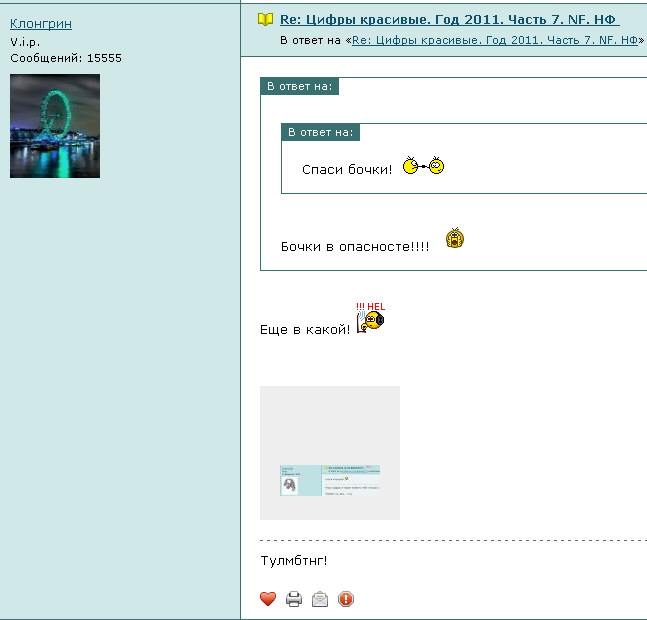Viewport: 647px width, 620px height.
Task: Click the red heart like icon
Action: (268, 599)
